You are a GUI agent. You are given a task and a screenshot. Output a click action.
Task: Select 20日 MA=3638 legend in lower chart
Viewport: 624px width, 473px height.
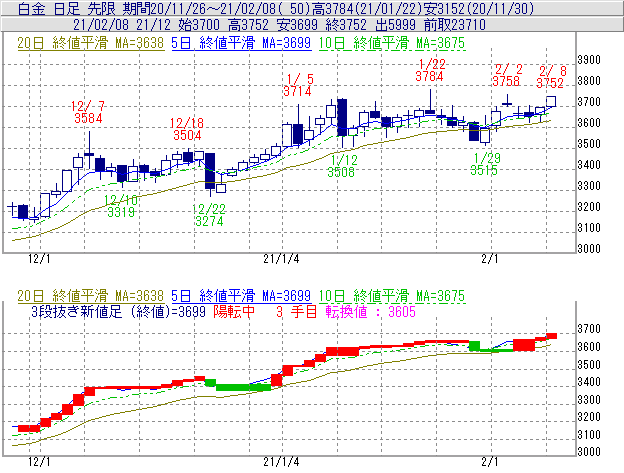click(x=90, y=296)
